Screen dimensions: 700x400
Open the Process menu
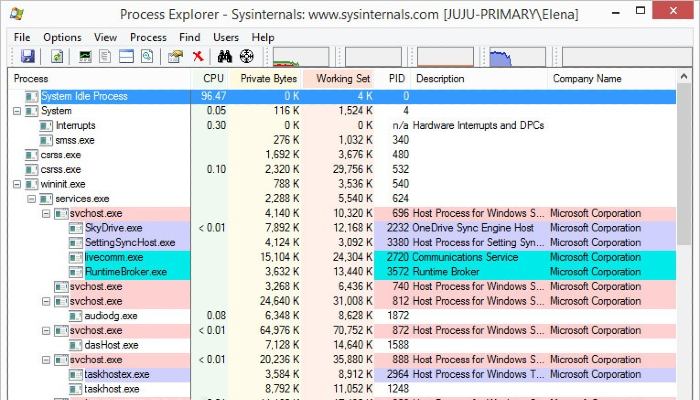148,38
